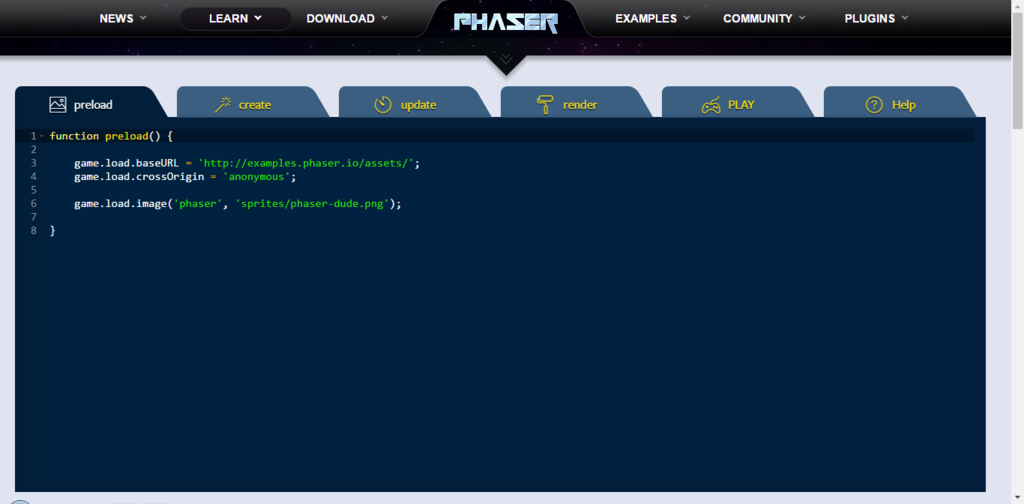
Task: Click the 'anonymous' string in code
Action: [256, 177]
